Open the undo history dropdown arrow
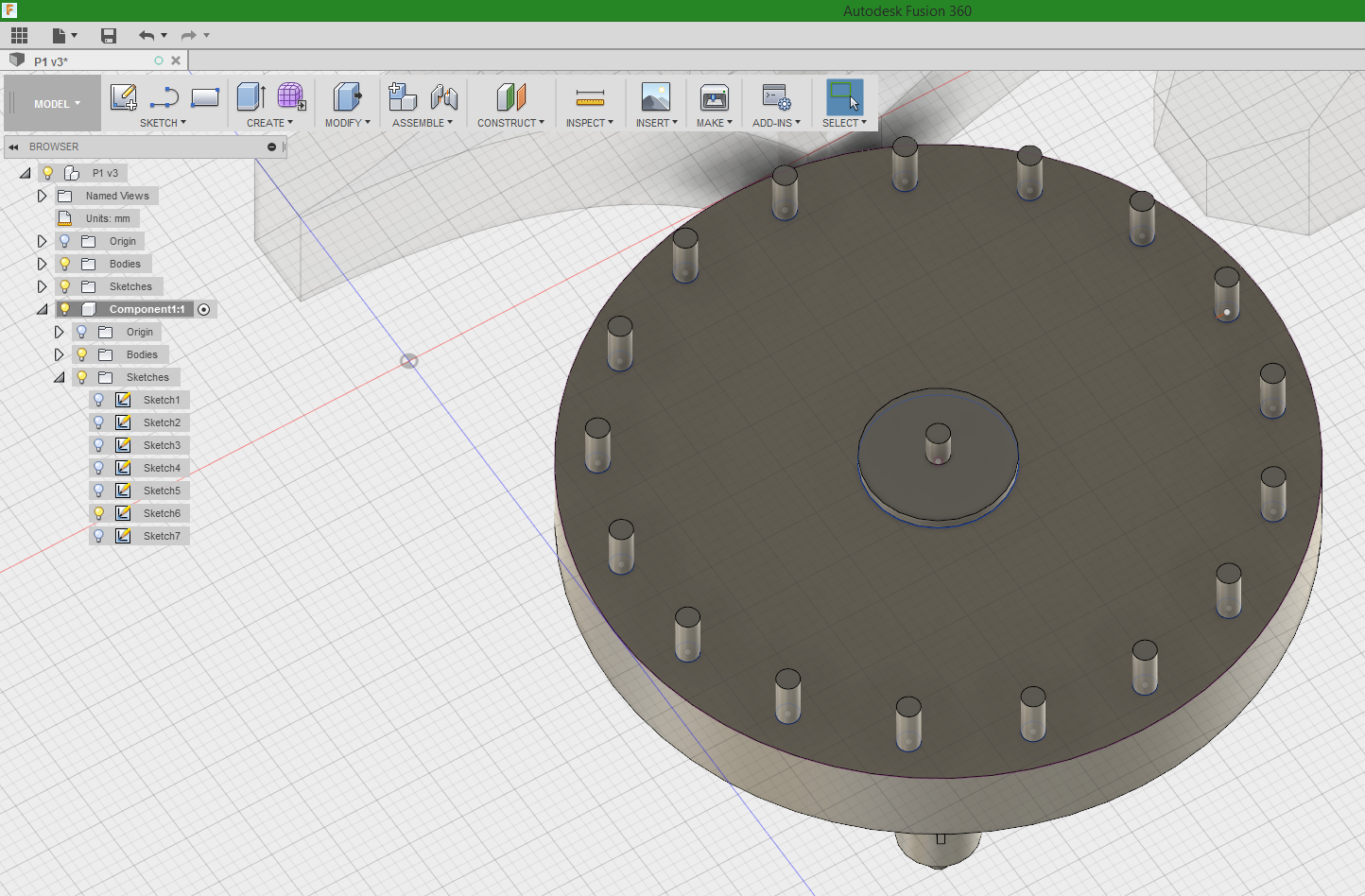Screen dimensions: 1365x896 (164, 36)
